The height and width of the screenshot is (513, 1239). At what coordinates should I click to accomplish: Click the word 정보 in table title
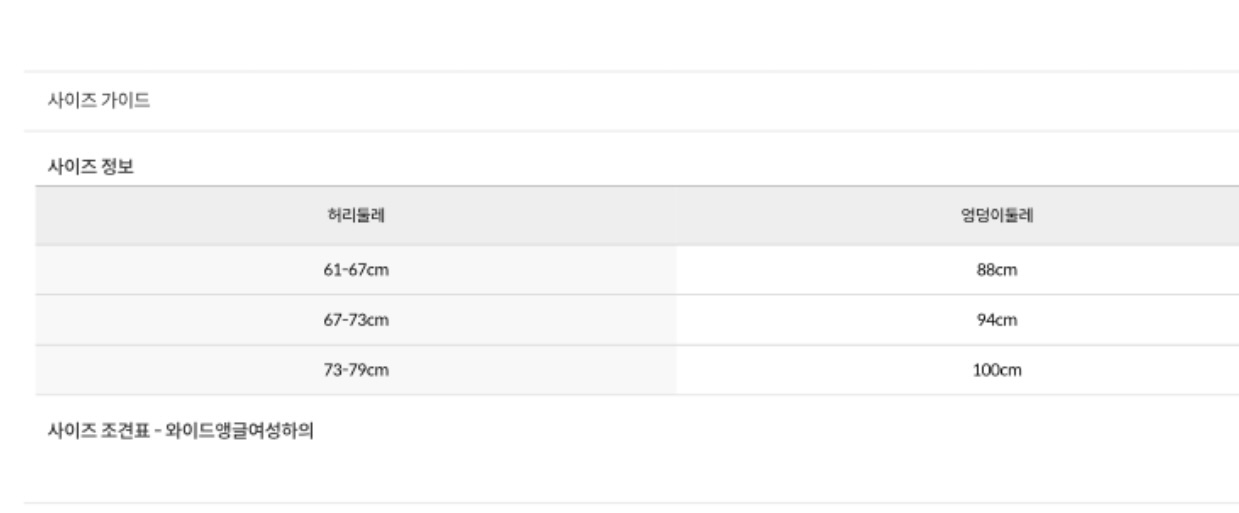(x=119, y=167)
